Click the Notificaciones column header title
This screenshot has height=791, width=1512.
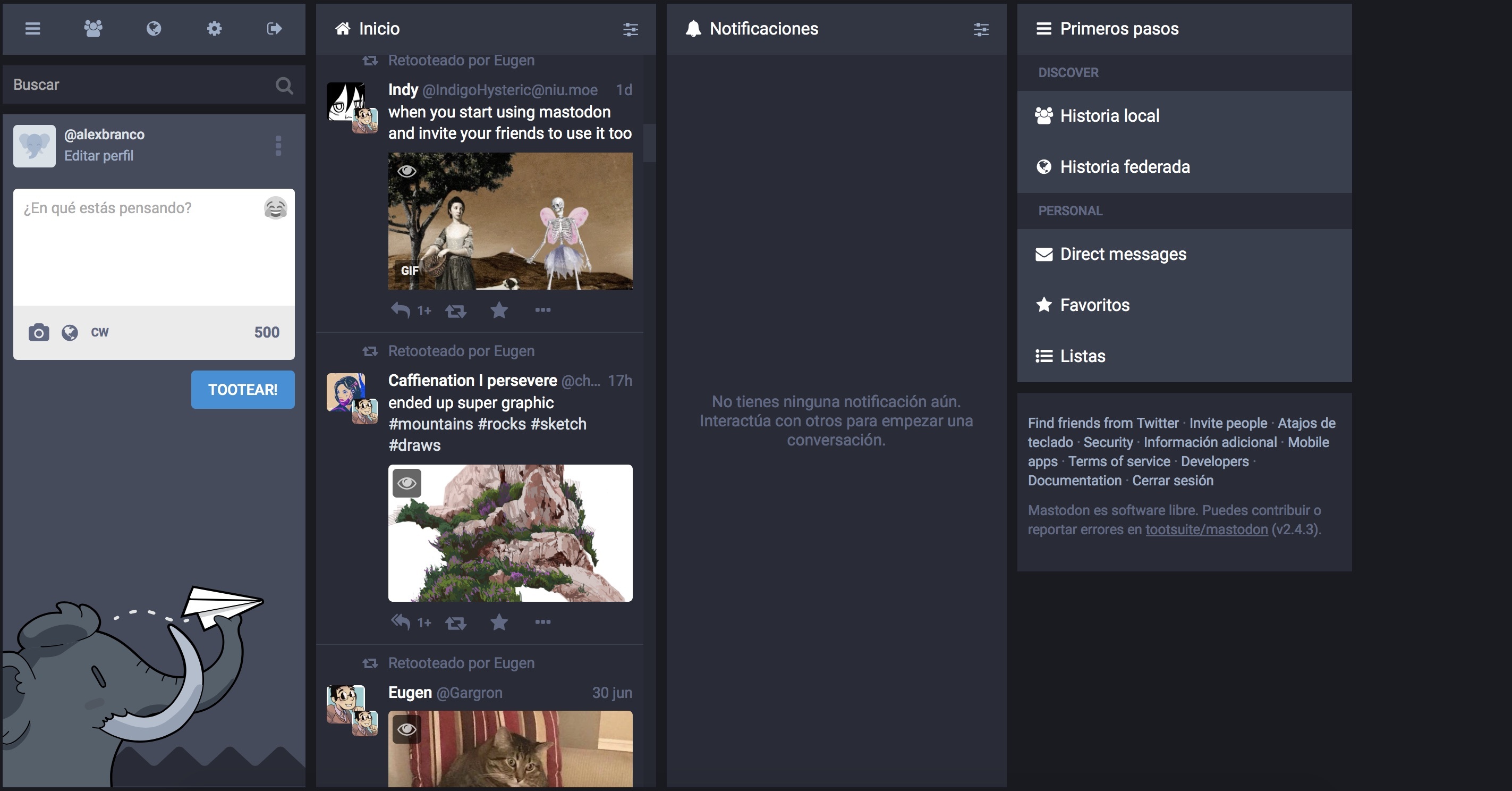(x=763, y=29)
